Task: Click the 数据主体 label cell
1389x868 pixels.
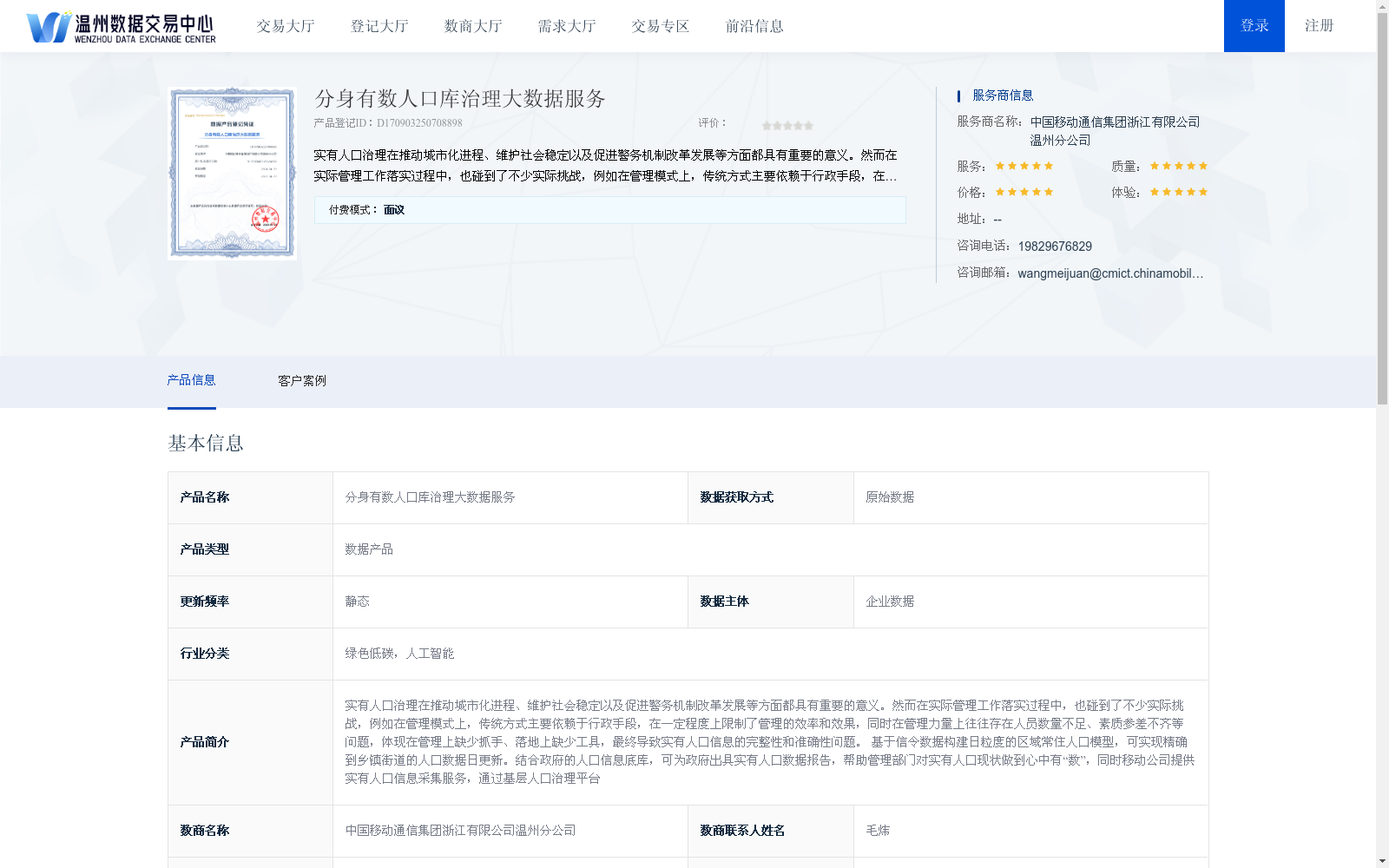Action: [771, 602]
